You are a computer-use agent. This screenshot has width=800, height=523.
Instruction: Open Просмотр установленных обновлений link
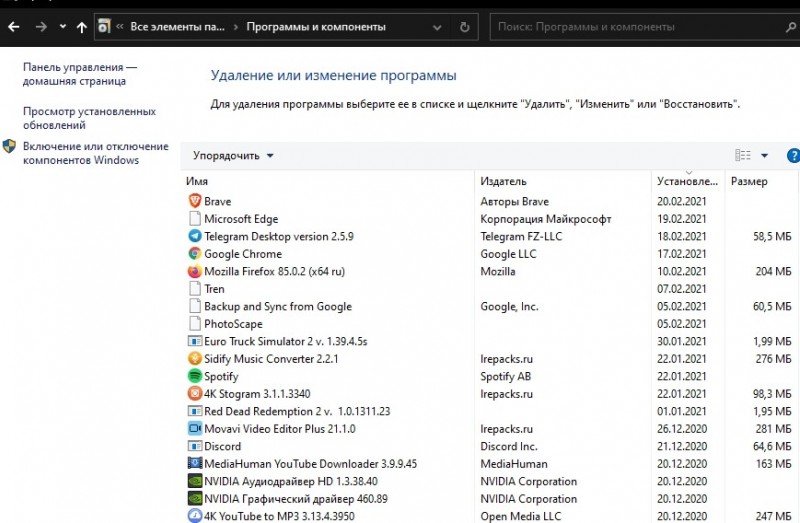tap(89, 118)
